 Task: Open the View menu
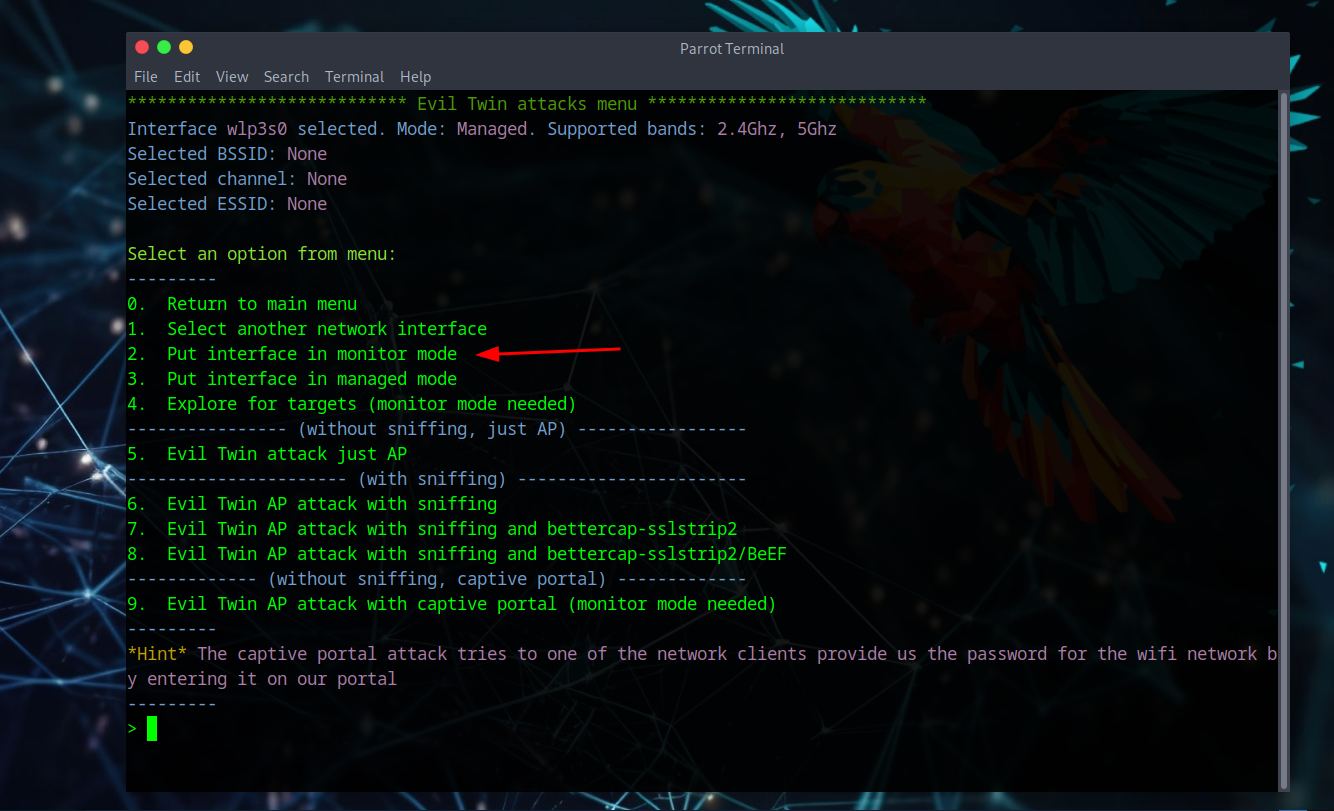click(x=232, y=77)
